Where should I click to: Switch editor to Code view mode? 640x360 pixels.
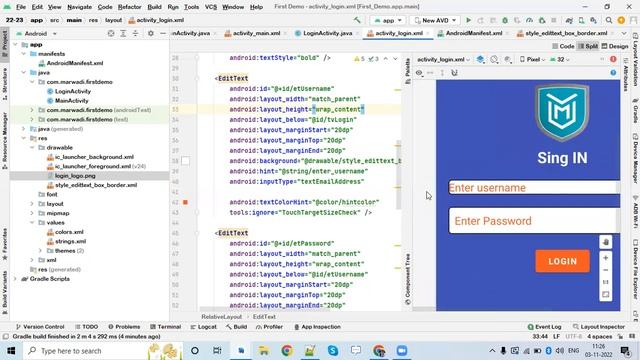coord(563,47)
